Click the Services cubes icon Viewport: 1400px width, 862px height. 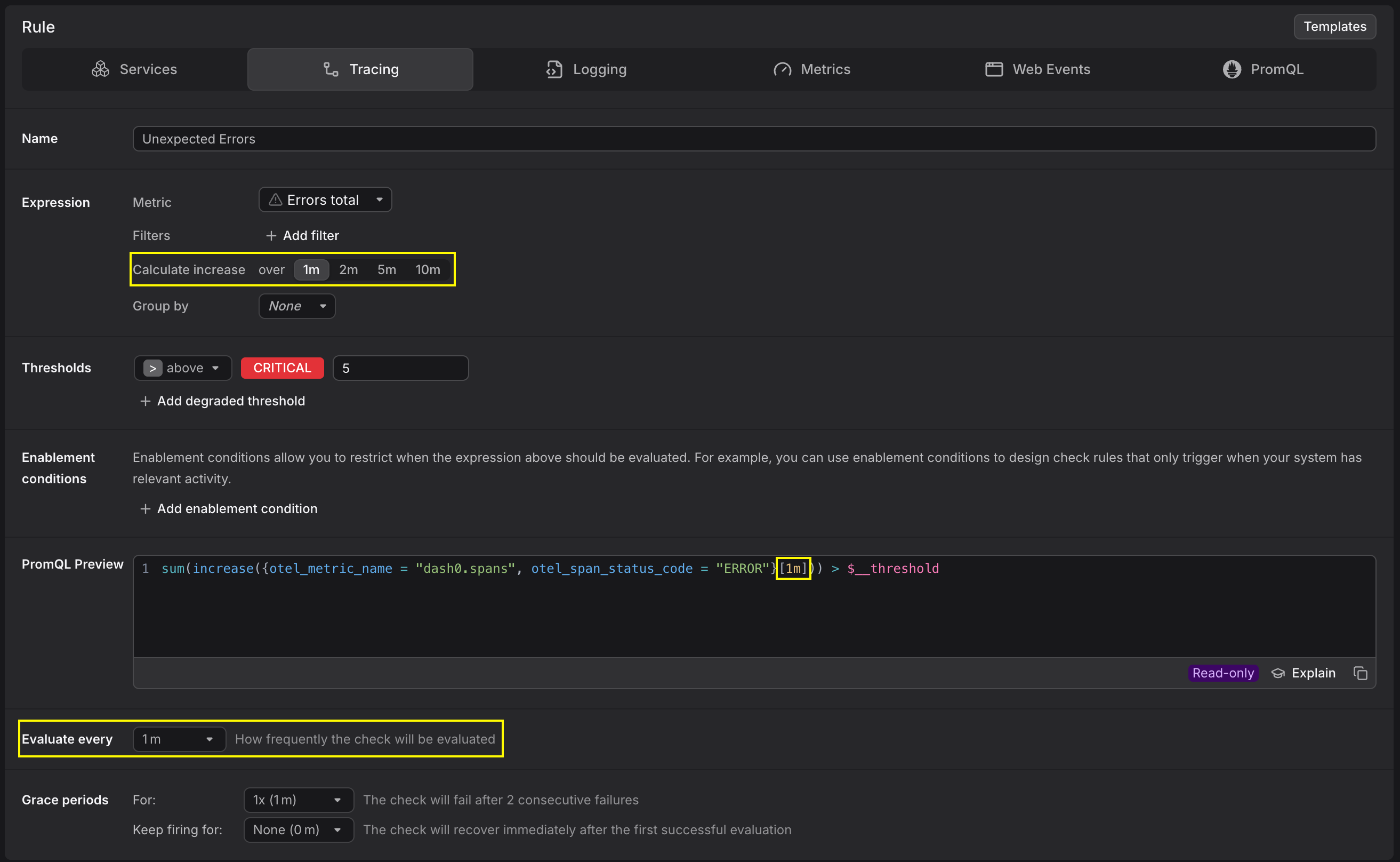100,69
